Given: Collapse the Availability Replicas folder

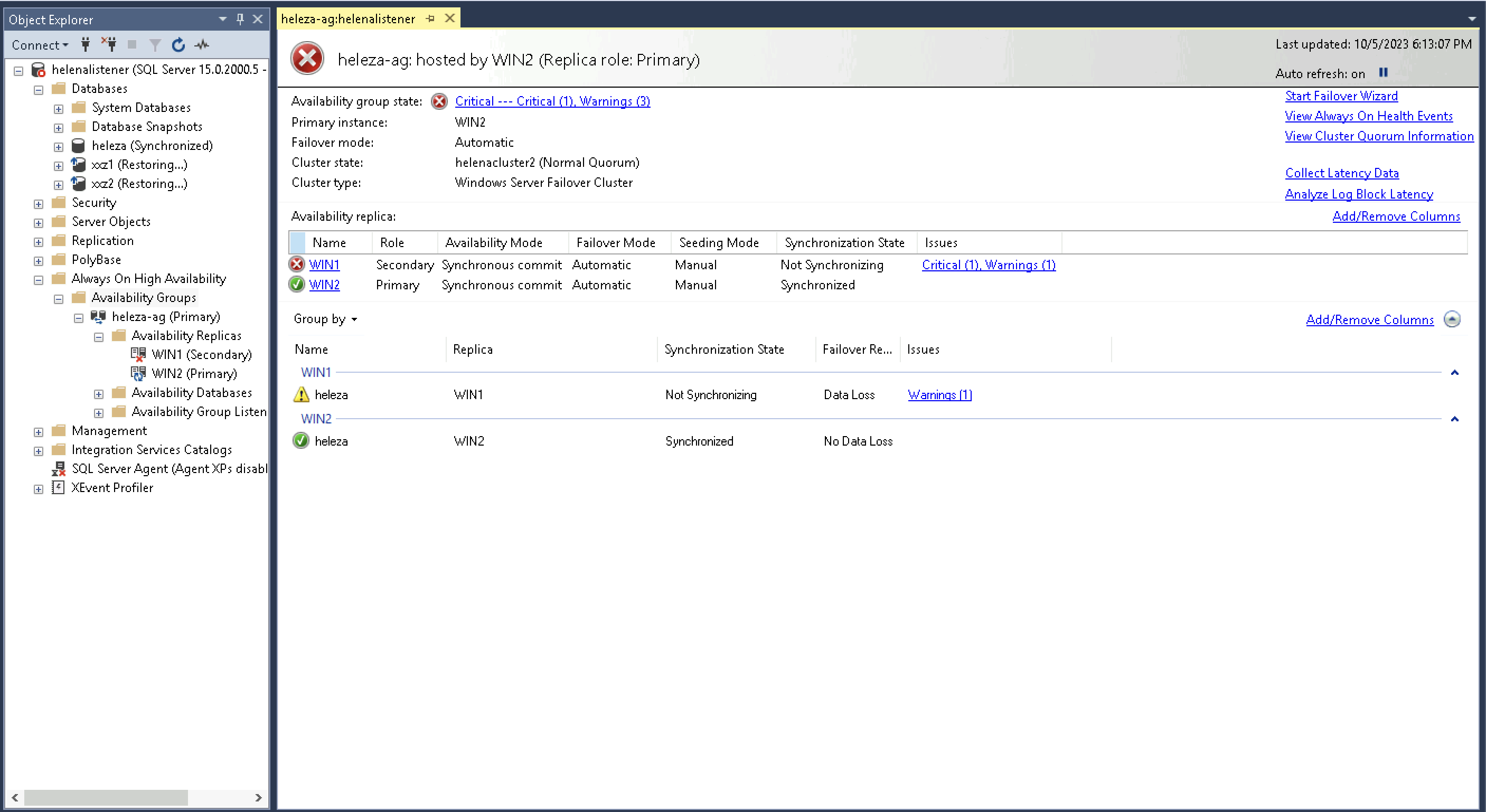Looking at the screenshot, I should (99, 337).
